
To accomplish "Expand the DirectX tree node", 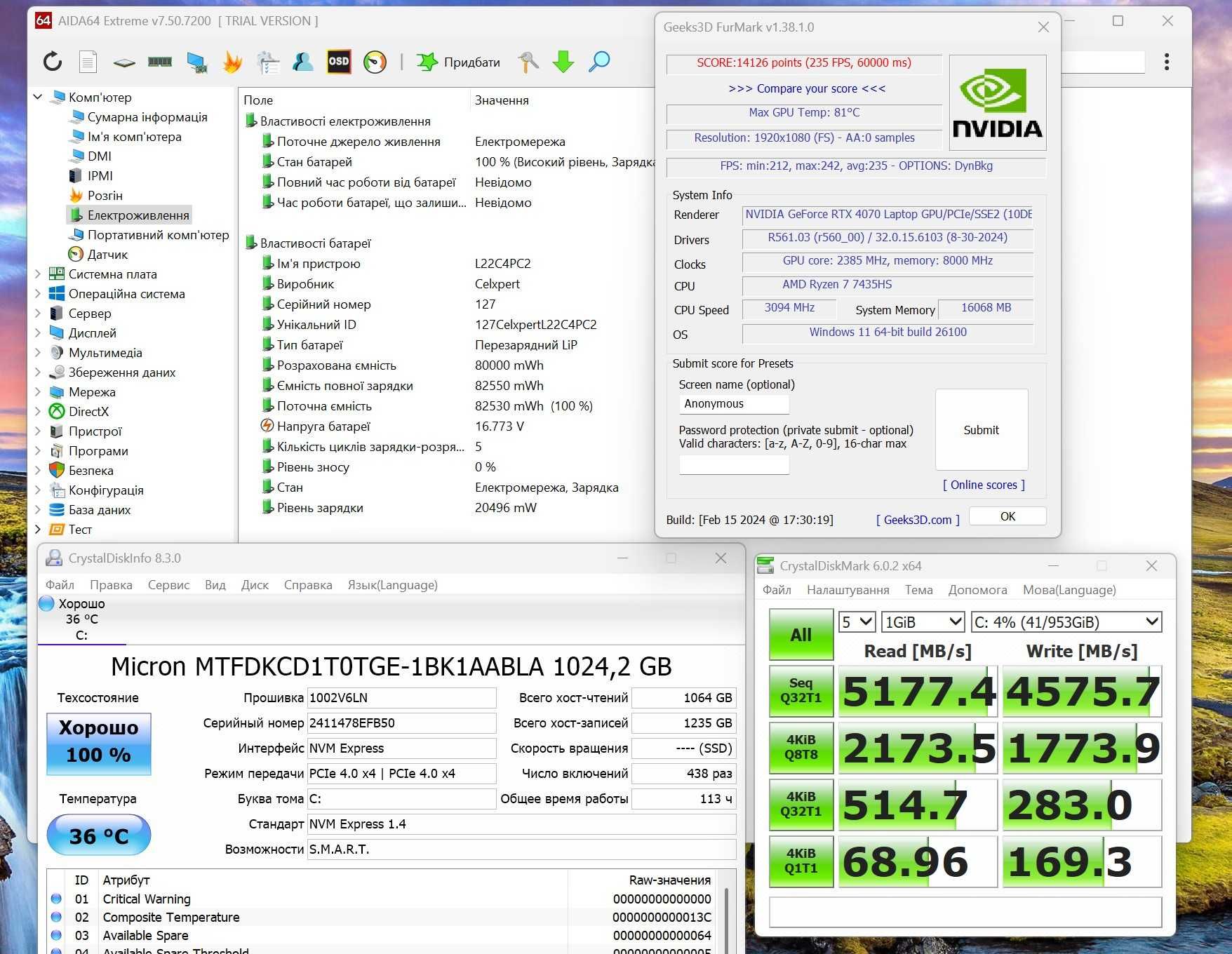I will pos(37,411).
